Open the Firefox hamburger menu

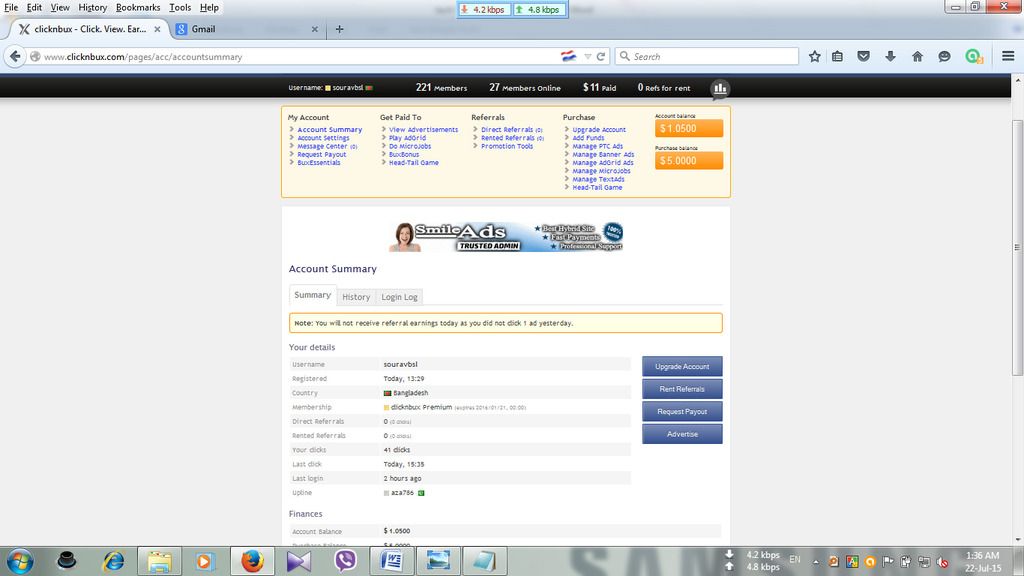coord(1008,57)
